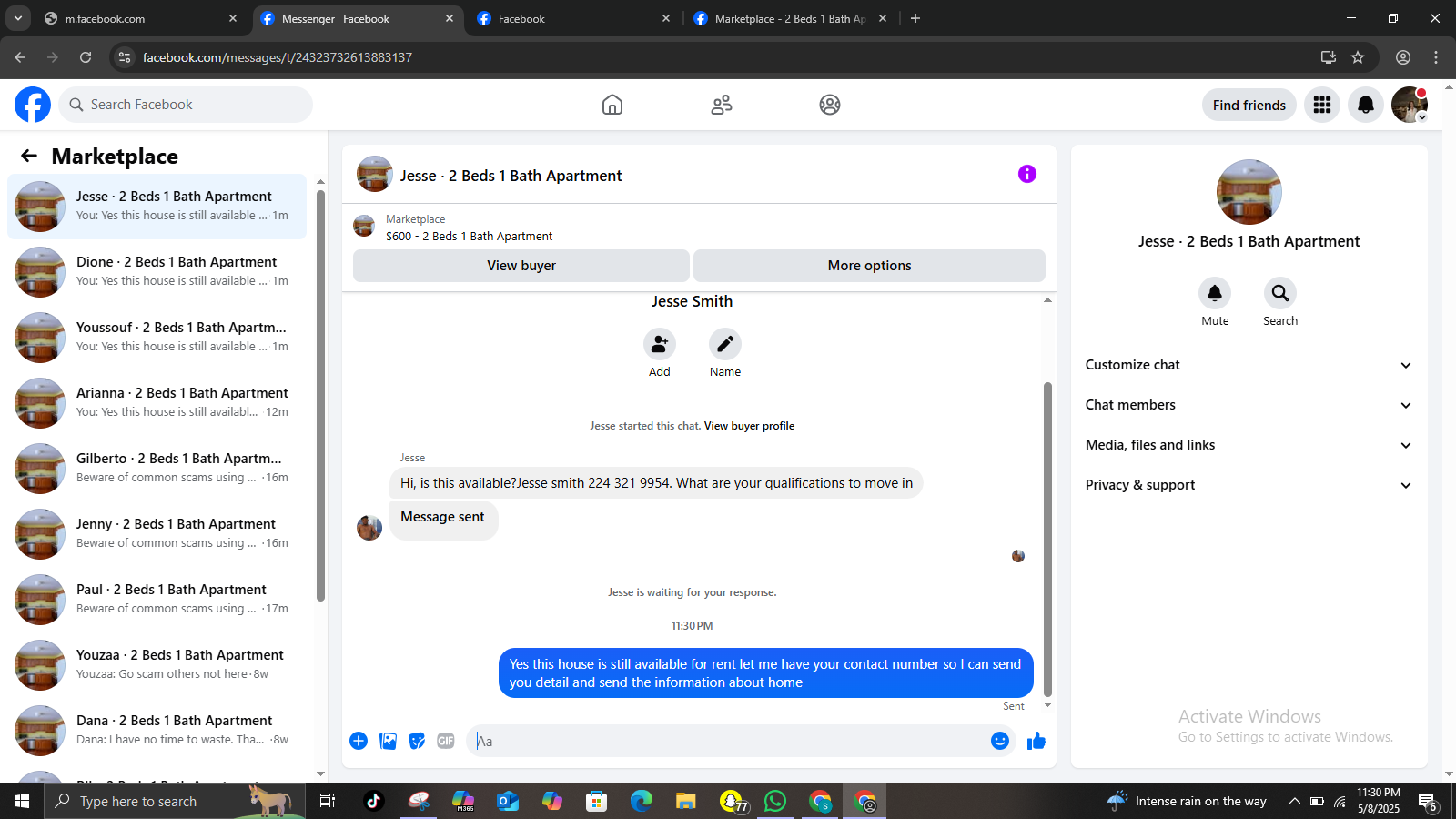The height and width of the screenshot is (819, 1456).
Task: Open Dana's conversation in the list
Action: (x=157, y=731)
